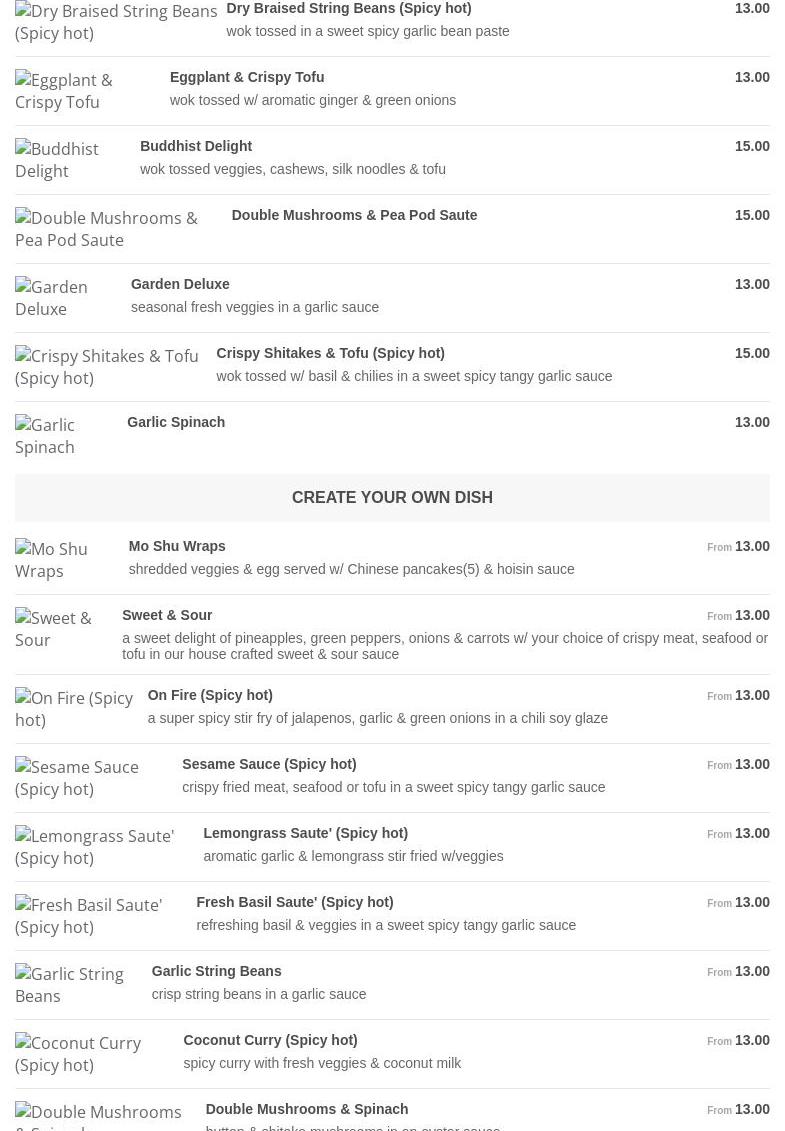Click the 15.00 price for Buddhist Delight
The width and height of the screenshot is (785, 1131).
(751, 146)
